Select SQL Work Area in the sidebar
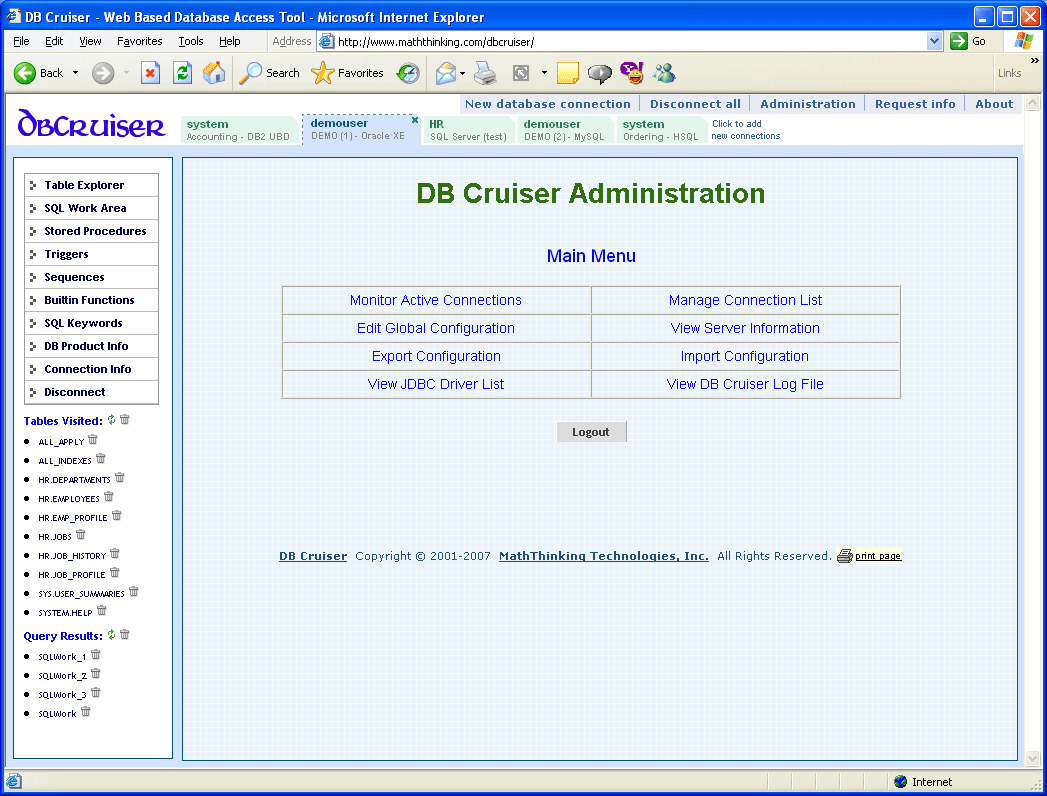Screen dimensions: 1047x796 (85, 208)
